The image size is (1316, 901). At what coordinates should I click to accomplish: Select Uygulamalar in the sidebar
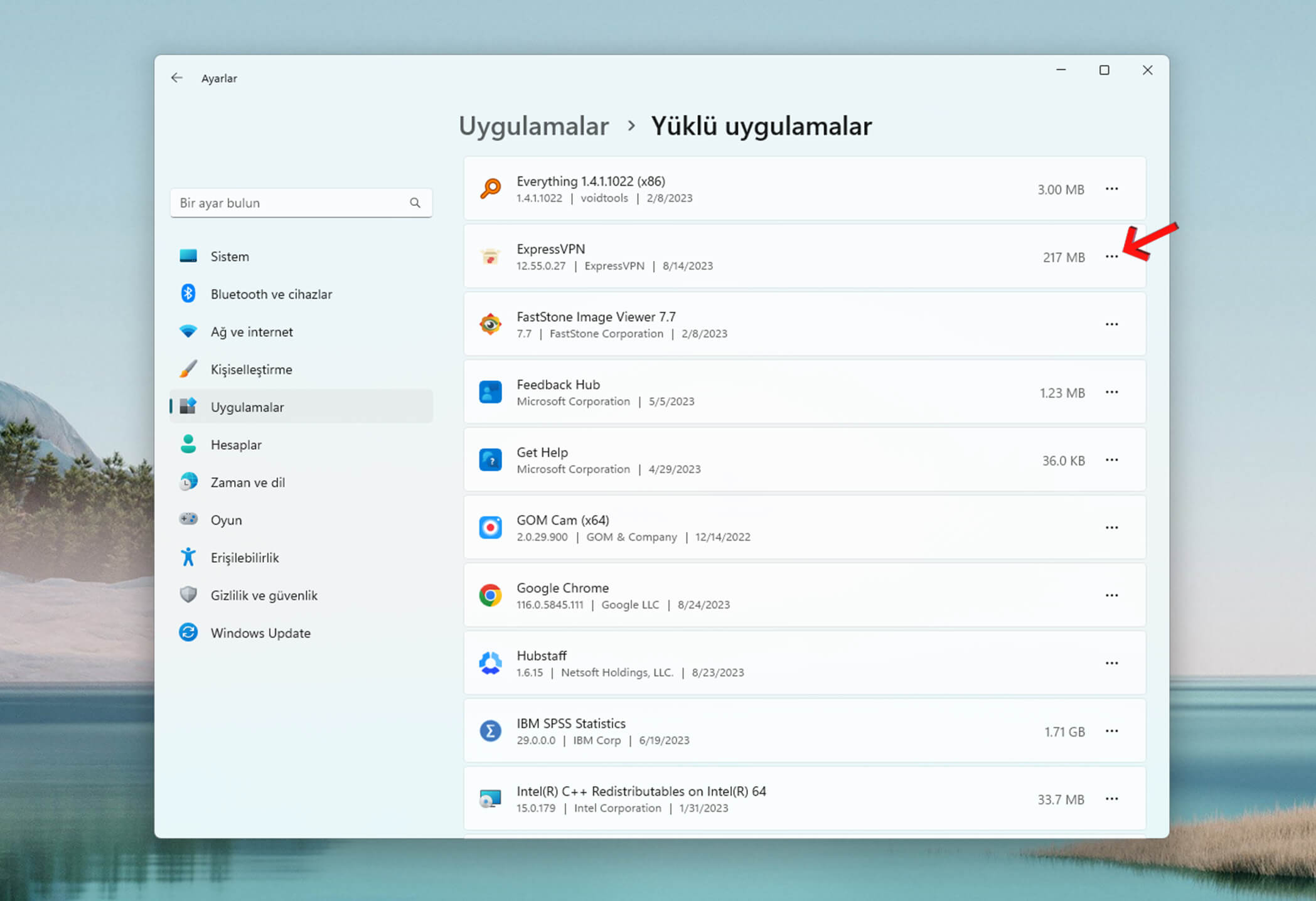click(301, 407)
